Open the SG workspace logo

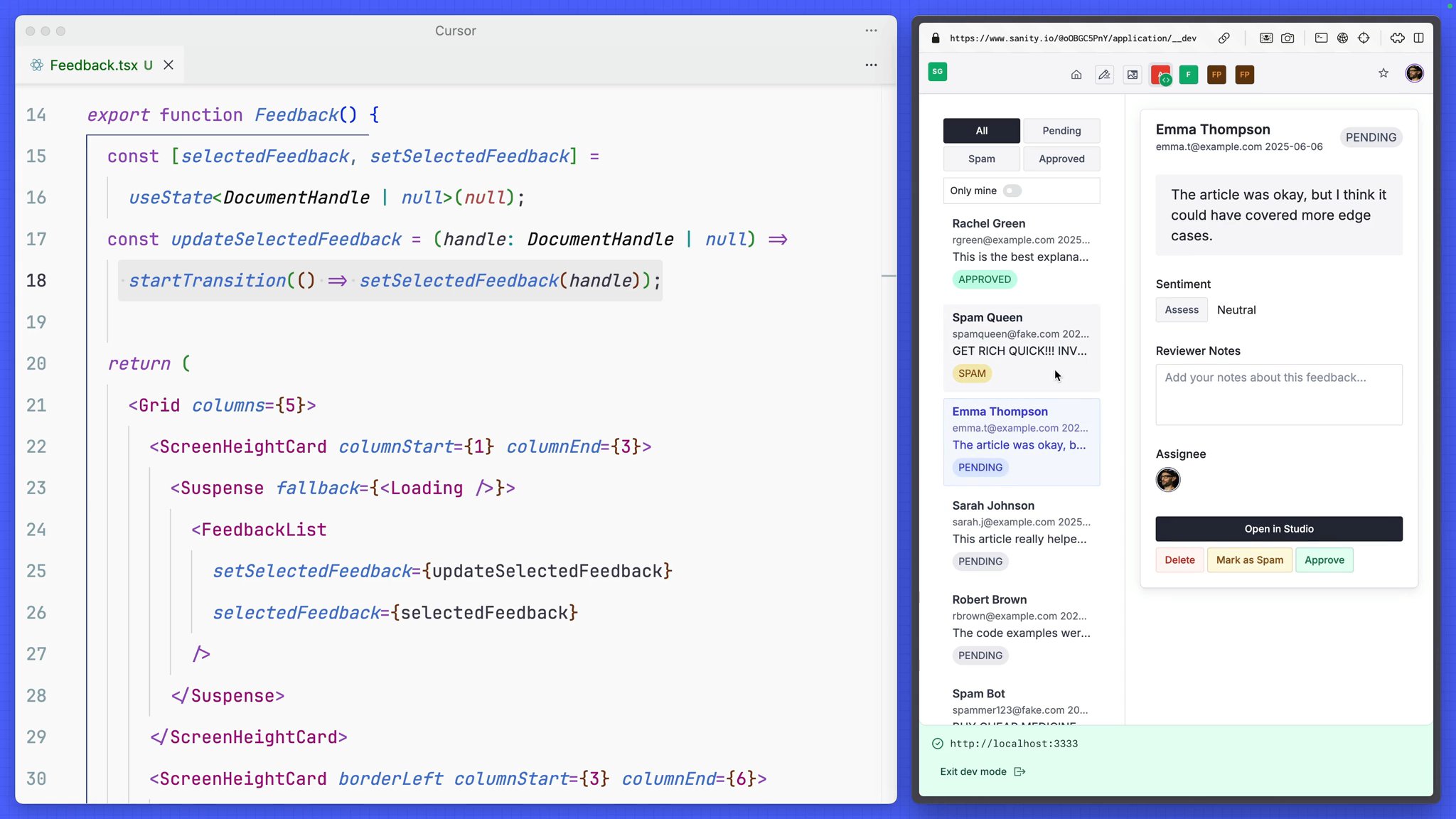coord(938,72)
